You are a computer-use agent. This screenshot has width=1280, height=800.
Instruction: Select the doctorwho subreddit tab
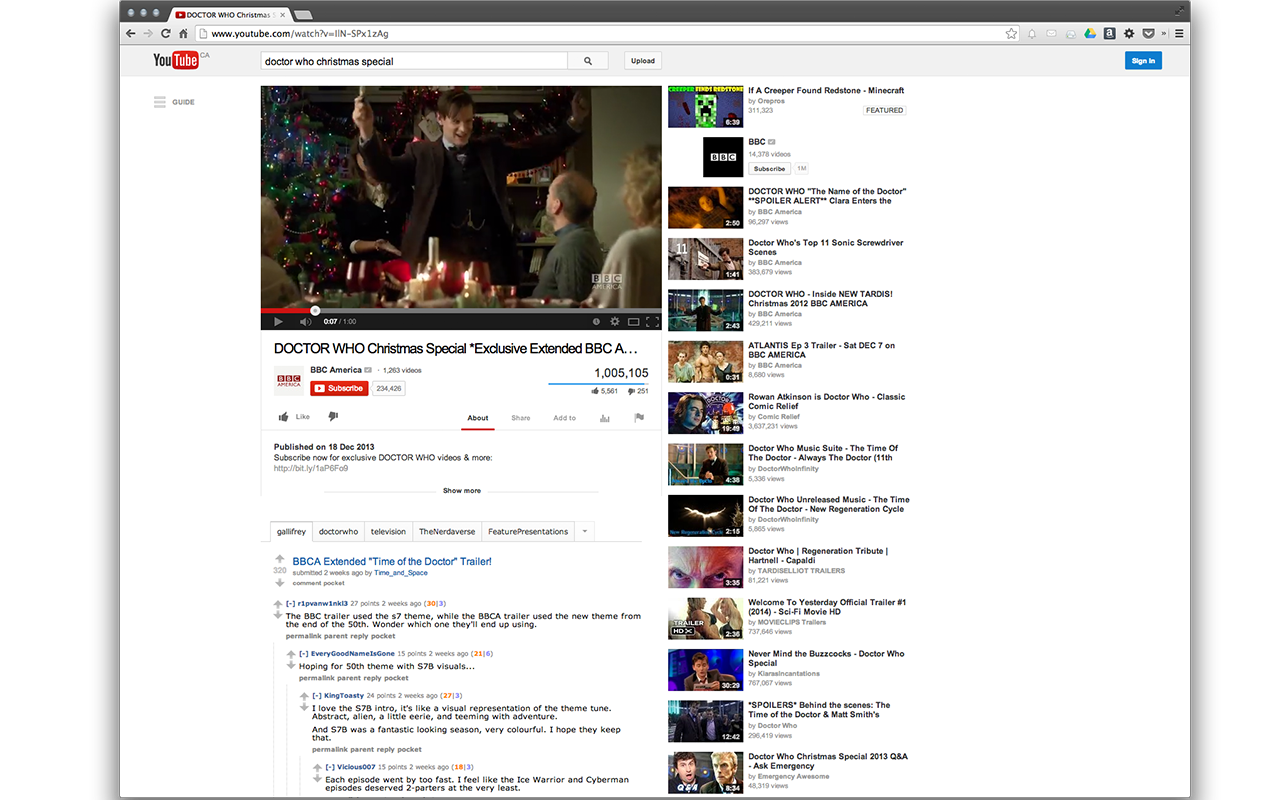(x=338, y=532)
